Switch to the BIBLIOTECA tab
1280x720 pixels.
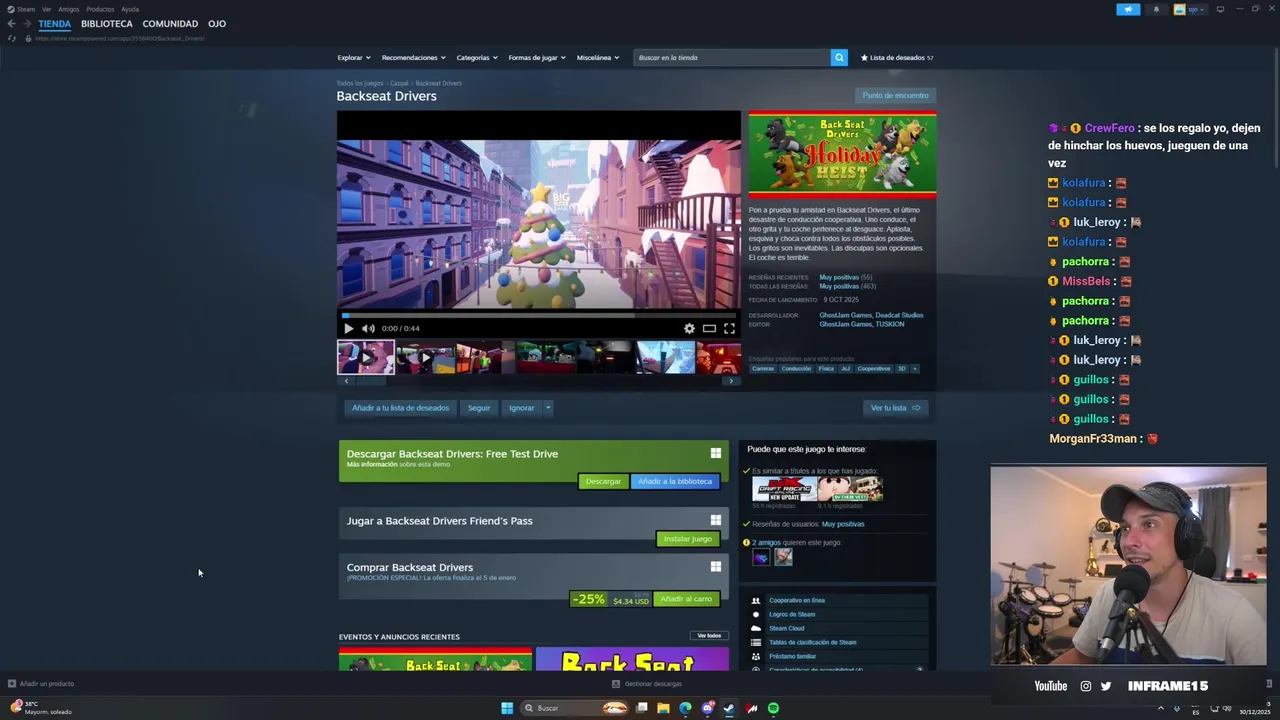pyautogui.click(x=107, y=24)
